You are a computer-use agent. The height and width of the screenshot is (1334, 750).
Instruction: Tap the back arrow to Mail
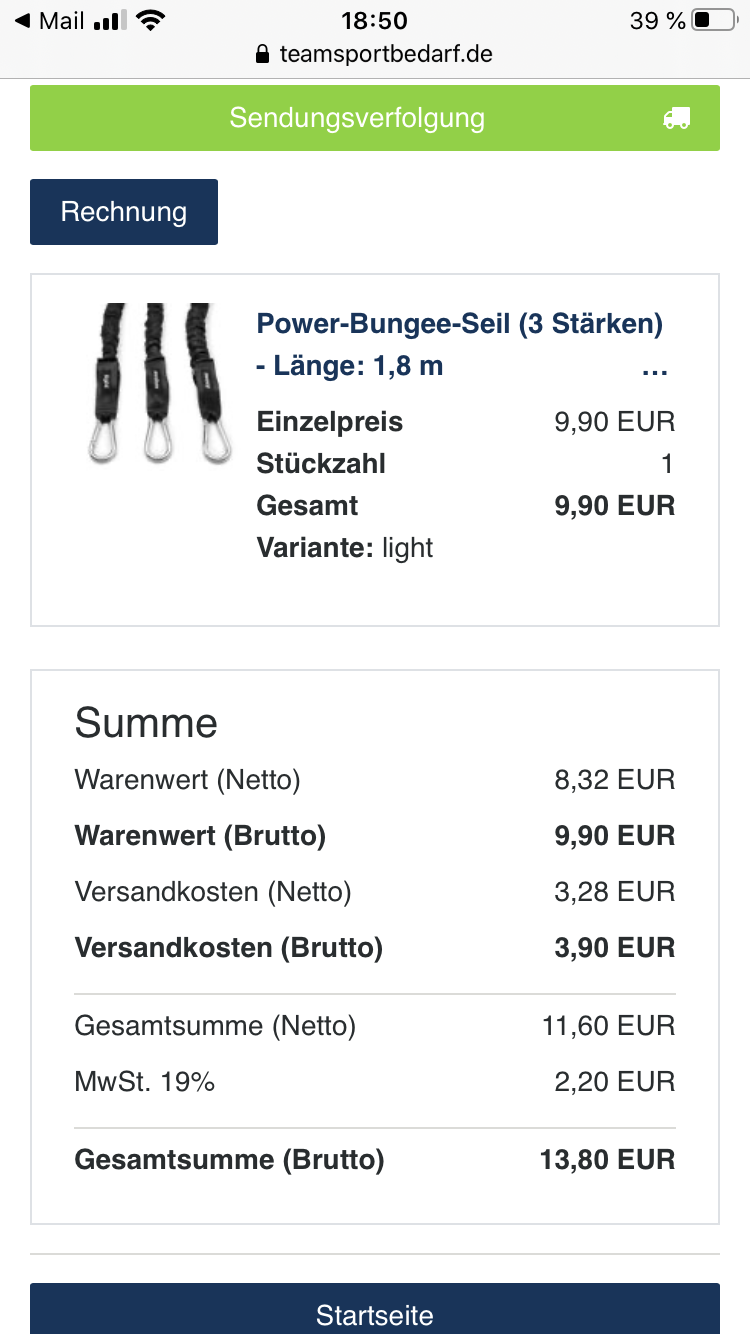click(22, 21)
